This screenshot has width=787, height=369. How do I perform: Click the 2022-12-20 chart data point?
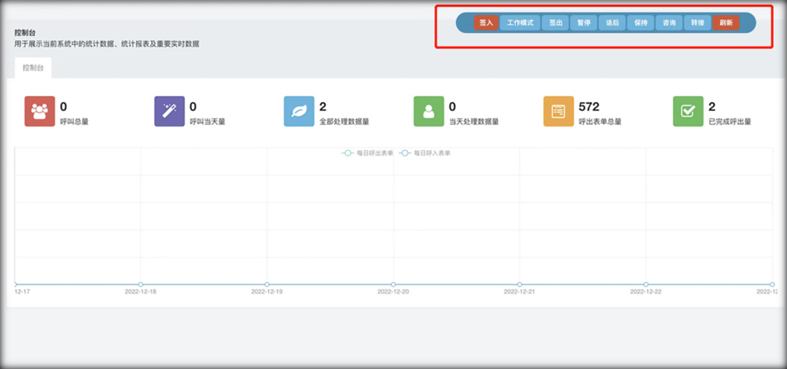[x=394, y=285]
